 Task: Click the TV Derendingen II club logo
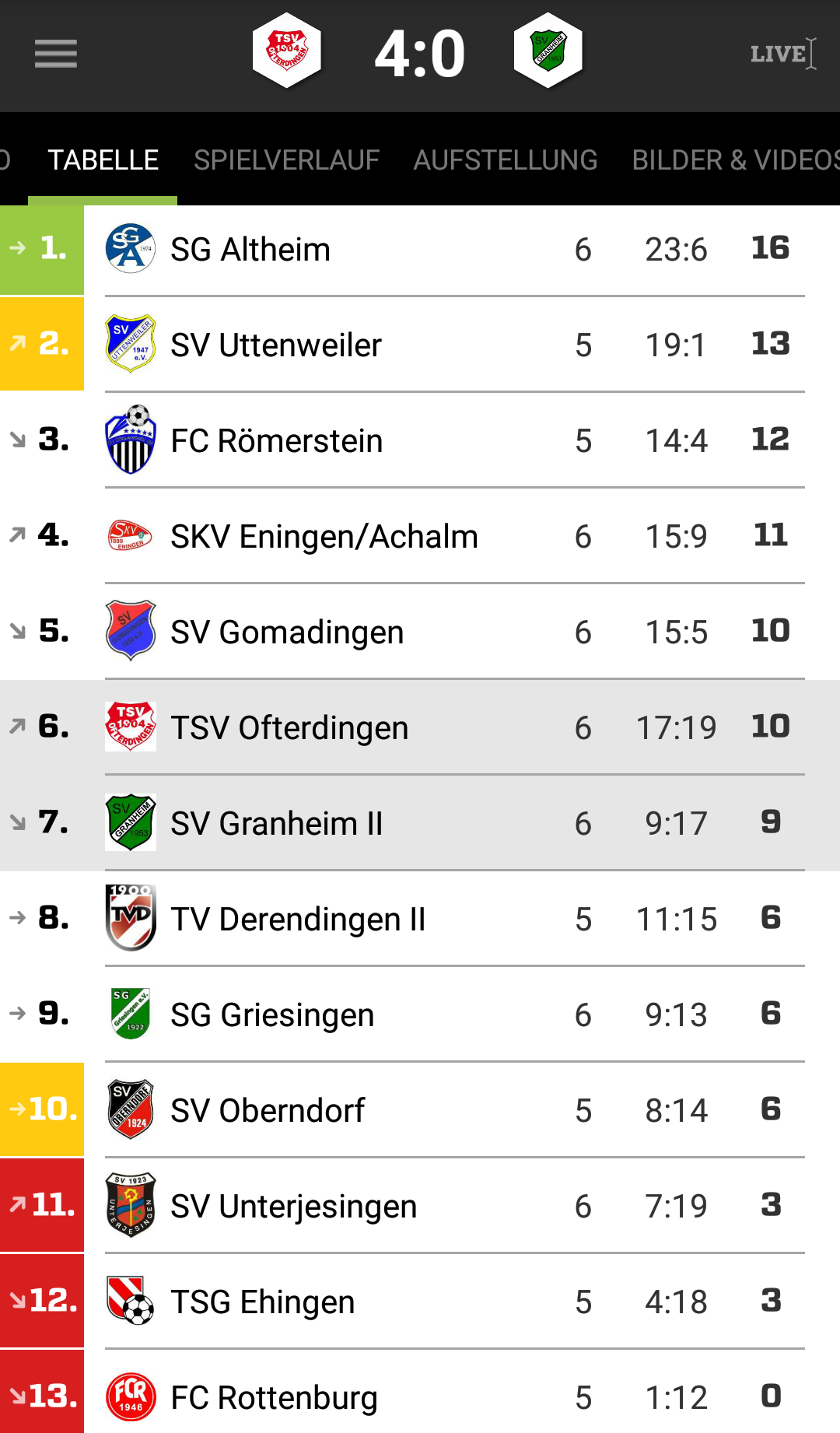click(x=131, y=918)
